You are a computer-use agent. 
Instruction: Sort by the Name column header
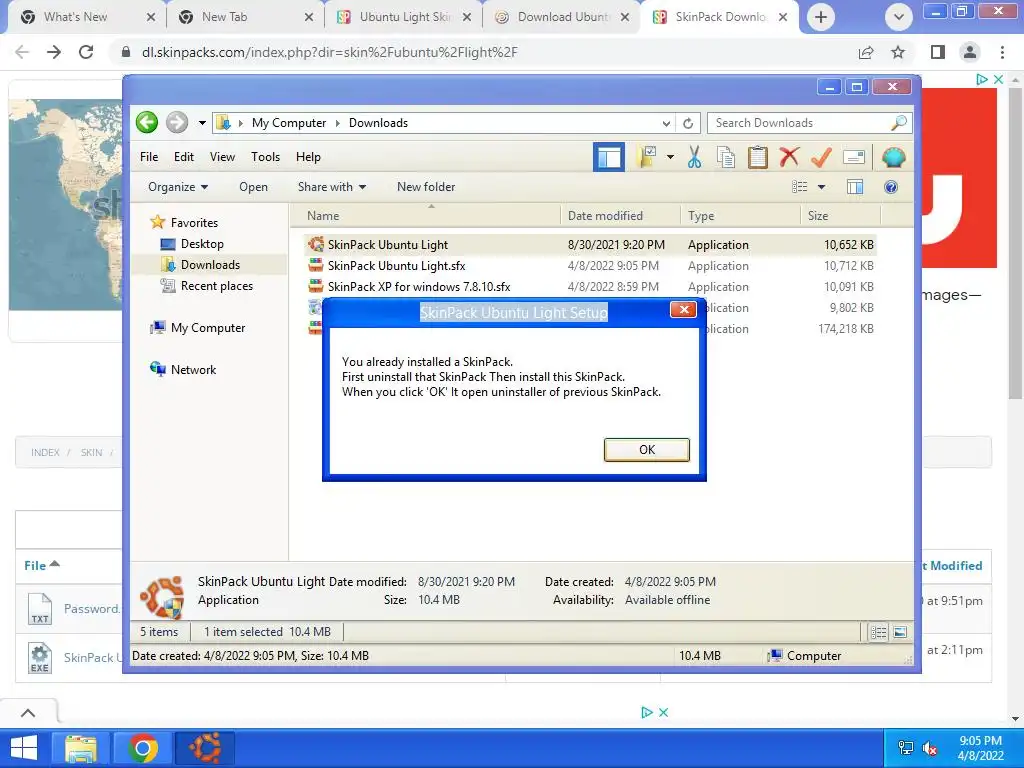pyautogui.click(x=424, y=216)
